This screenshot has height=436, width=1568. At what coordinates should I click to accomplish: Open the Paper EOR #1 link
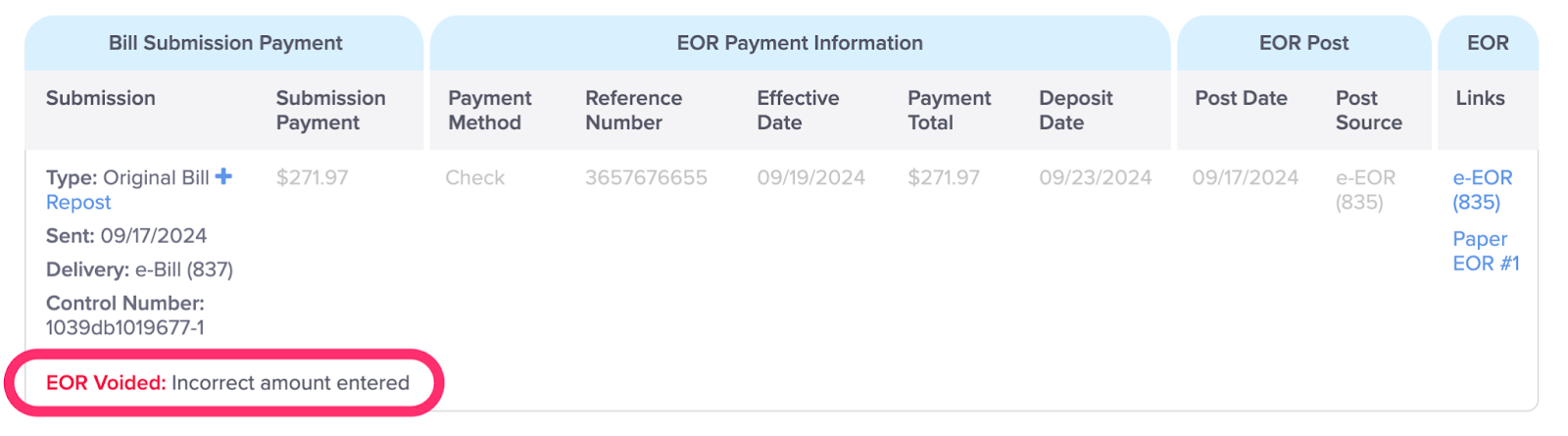(x=1486, y=251)
